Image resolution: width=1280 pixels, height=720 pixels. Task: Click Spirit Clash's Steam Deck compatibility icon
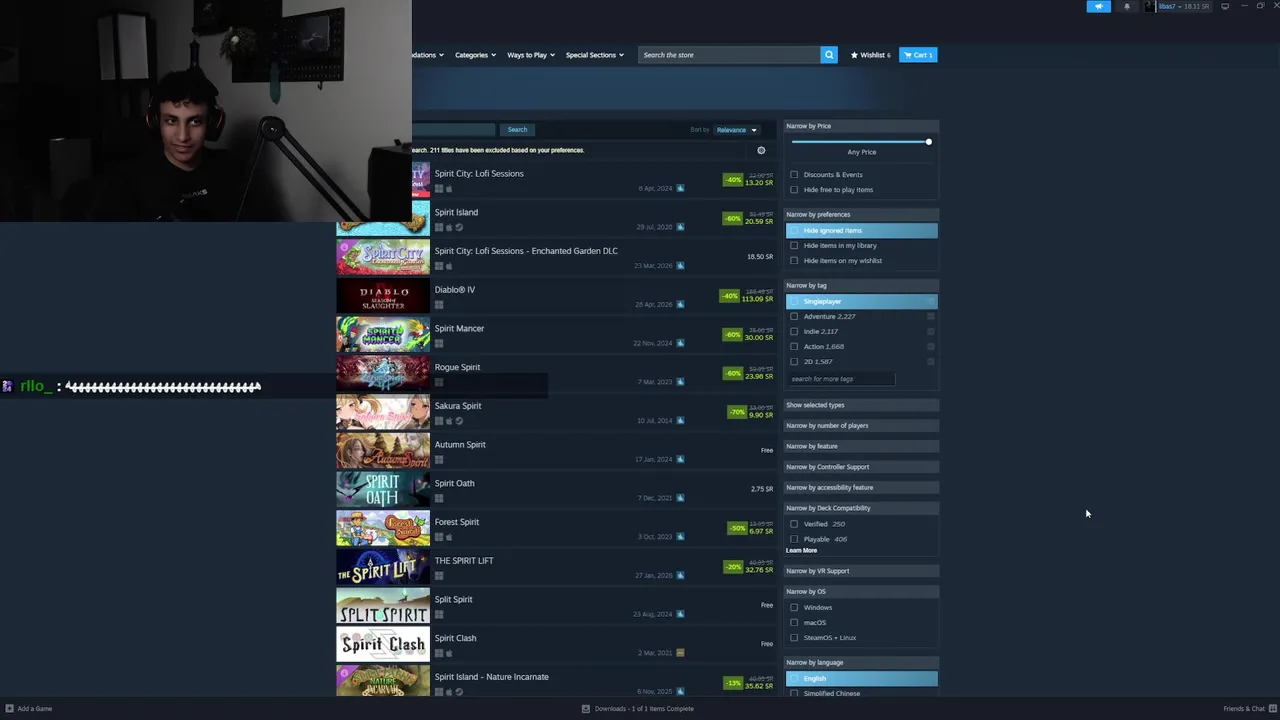coord(680,653)
